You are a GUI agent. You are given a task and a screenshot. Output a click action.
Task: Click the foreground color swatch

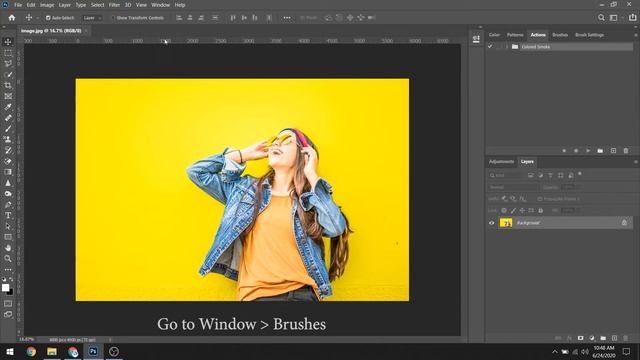[5, 288]
